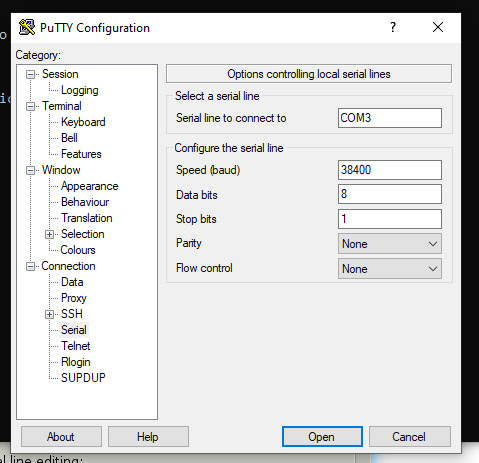This screenshot has height=463, width=479.
Task: Open the Rlogin settings category
Action: click(x=76, y=362)
